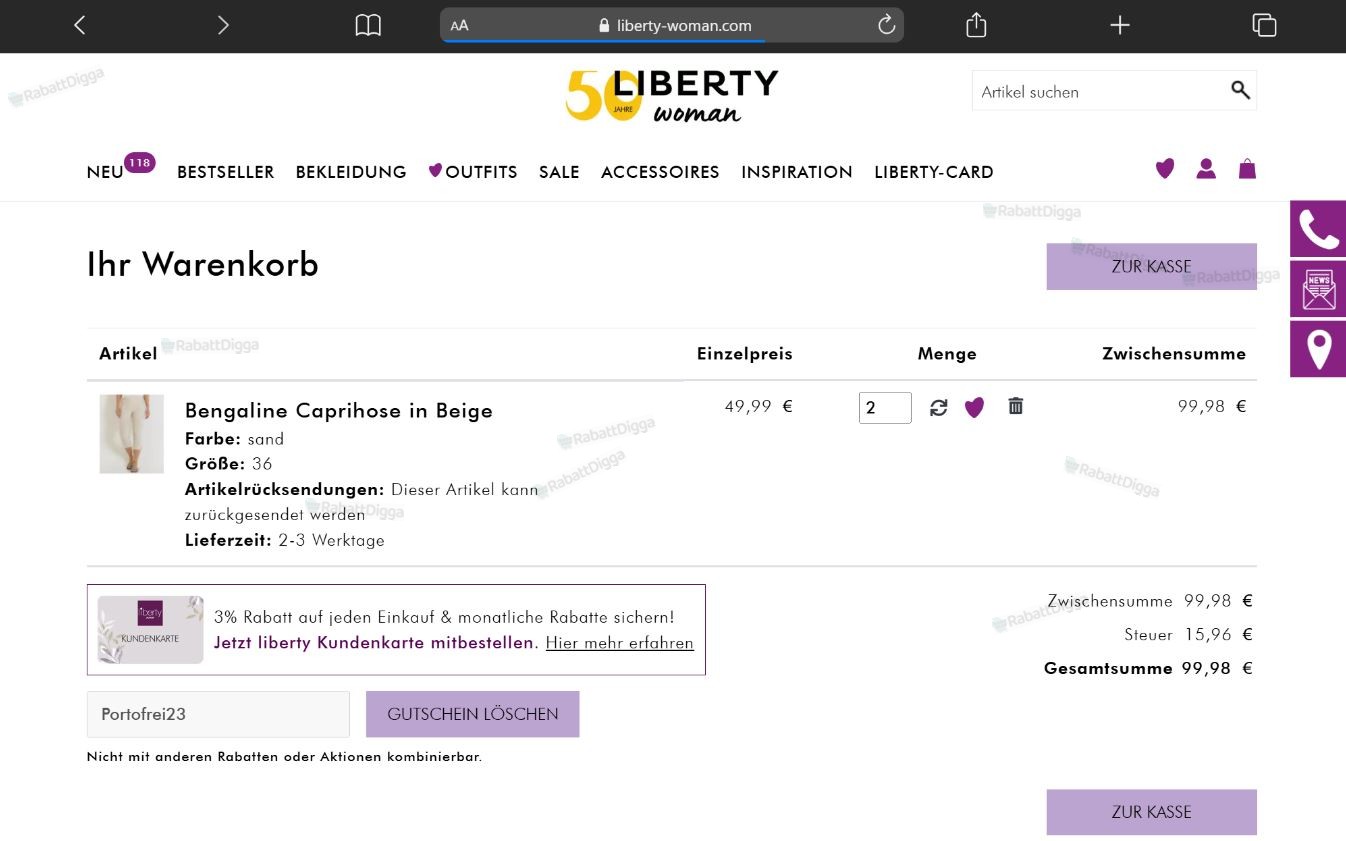Viewport: 1346px width, 841px height.
Task: Click the bottom ZUR KASSE button
Action: (1151, 812)
